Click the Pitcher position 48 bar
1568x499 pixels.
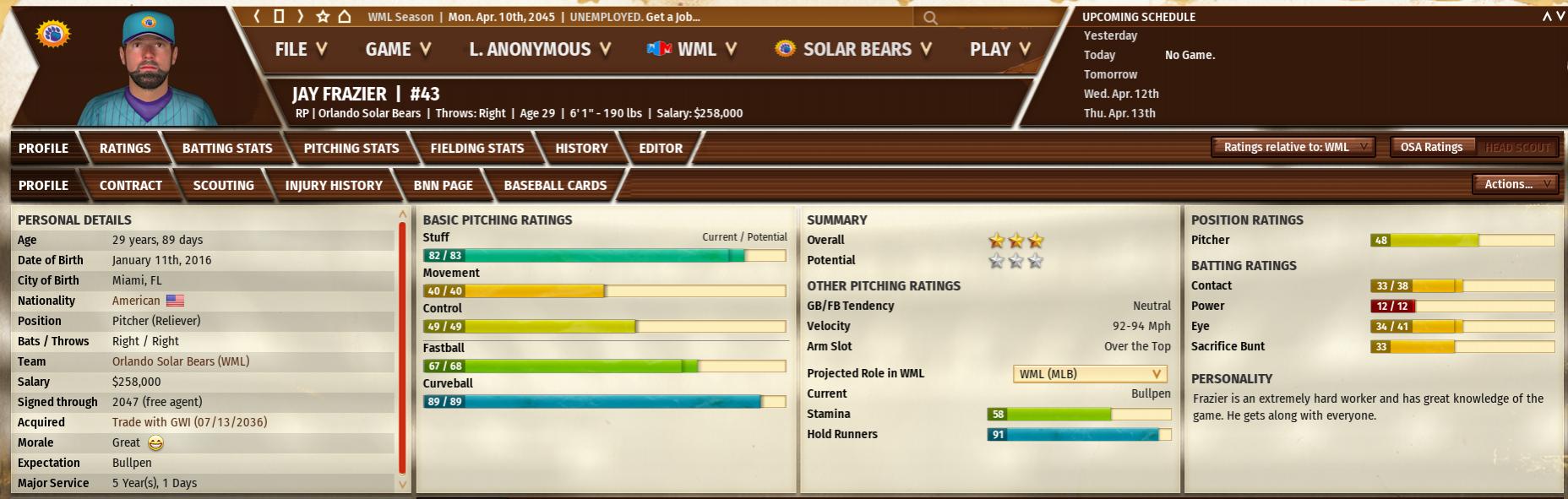[x=1462, y=240]
